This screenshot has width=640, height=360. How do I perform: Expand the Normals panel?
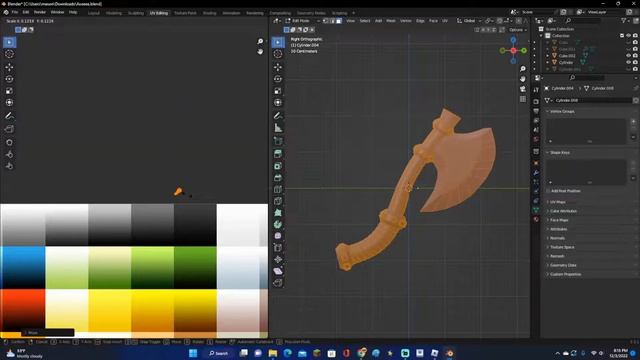(x=557, y=238)
